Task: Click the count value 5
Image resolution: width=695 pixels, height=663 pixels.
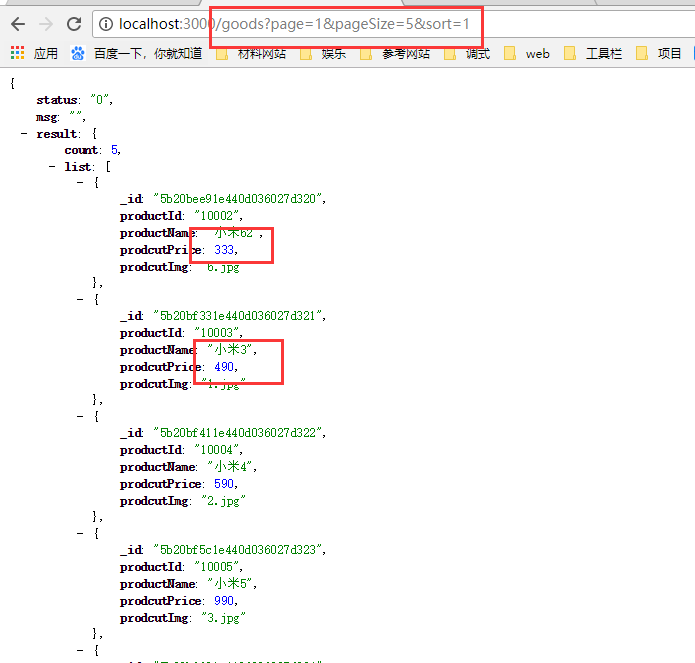Action: tap(114, 150)
